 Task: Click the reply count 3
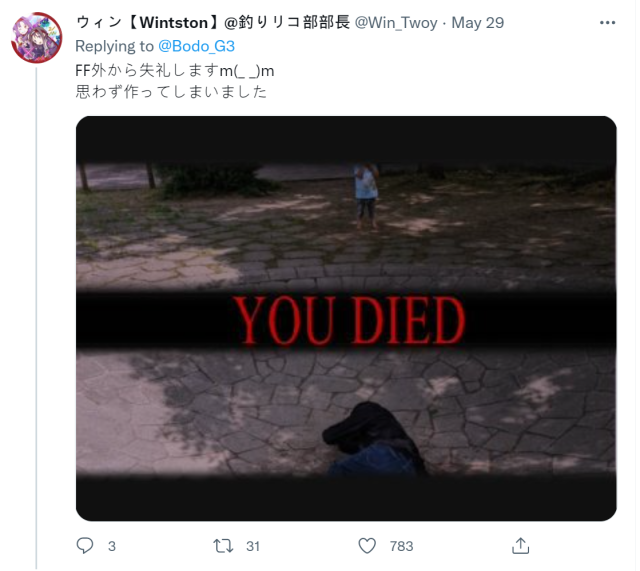(112, 547)
